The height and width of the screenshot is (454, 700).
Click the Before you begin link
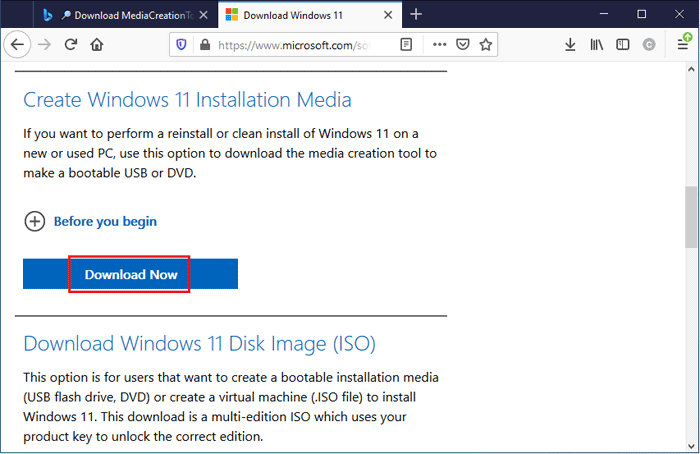pos(105,221)
